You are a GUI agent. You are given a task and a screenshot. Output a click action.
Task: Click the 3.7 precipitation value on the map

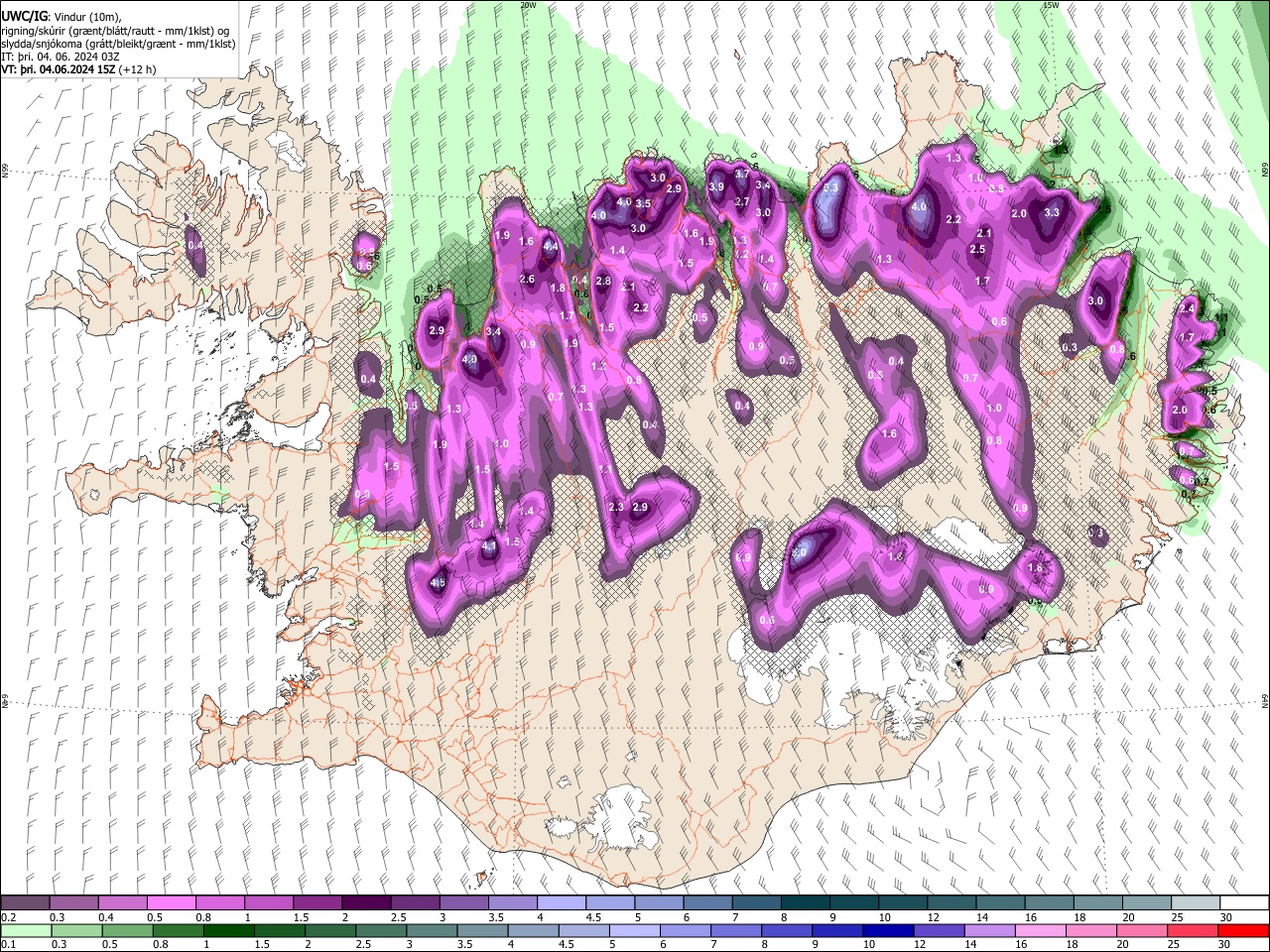pos(741,175)
